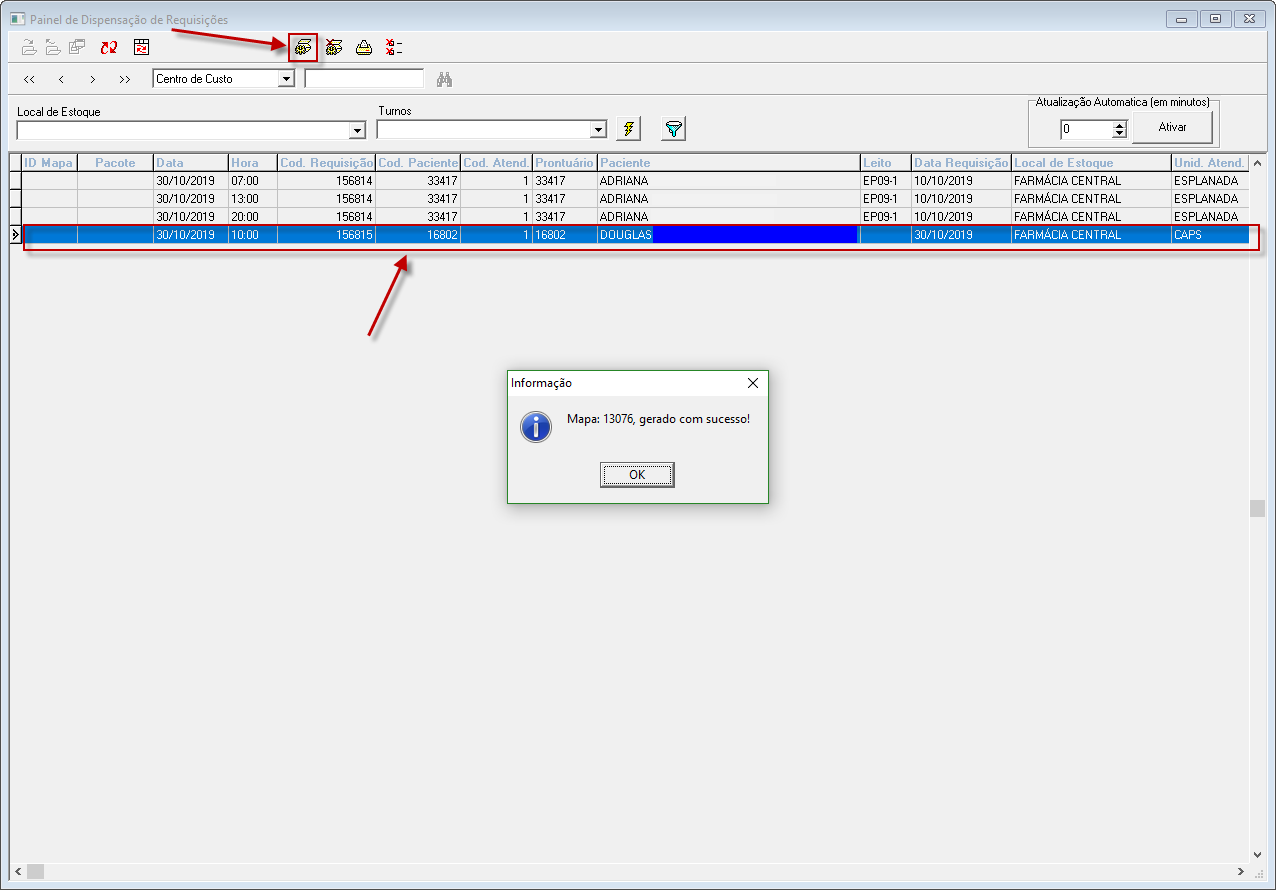
Task: Click the 16802 Cod. Paciente cell
Action: pyautogui.click(x=418, y=235)
